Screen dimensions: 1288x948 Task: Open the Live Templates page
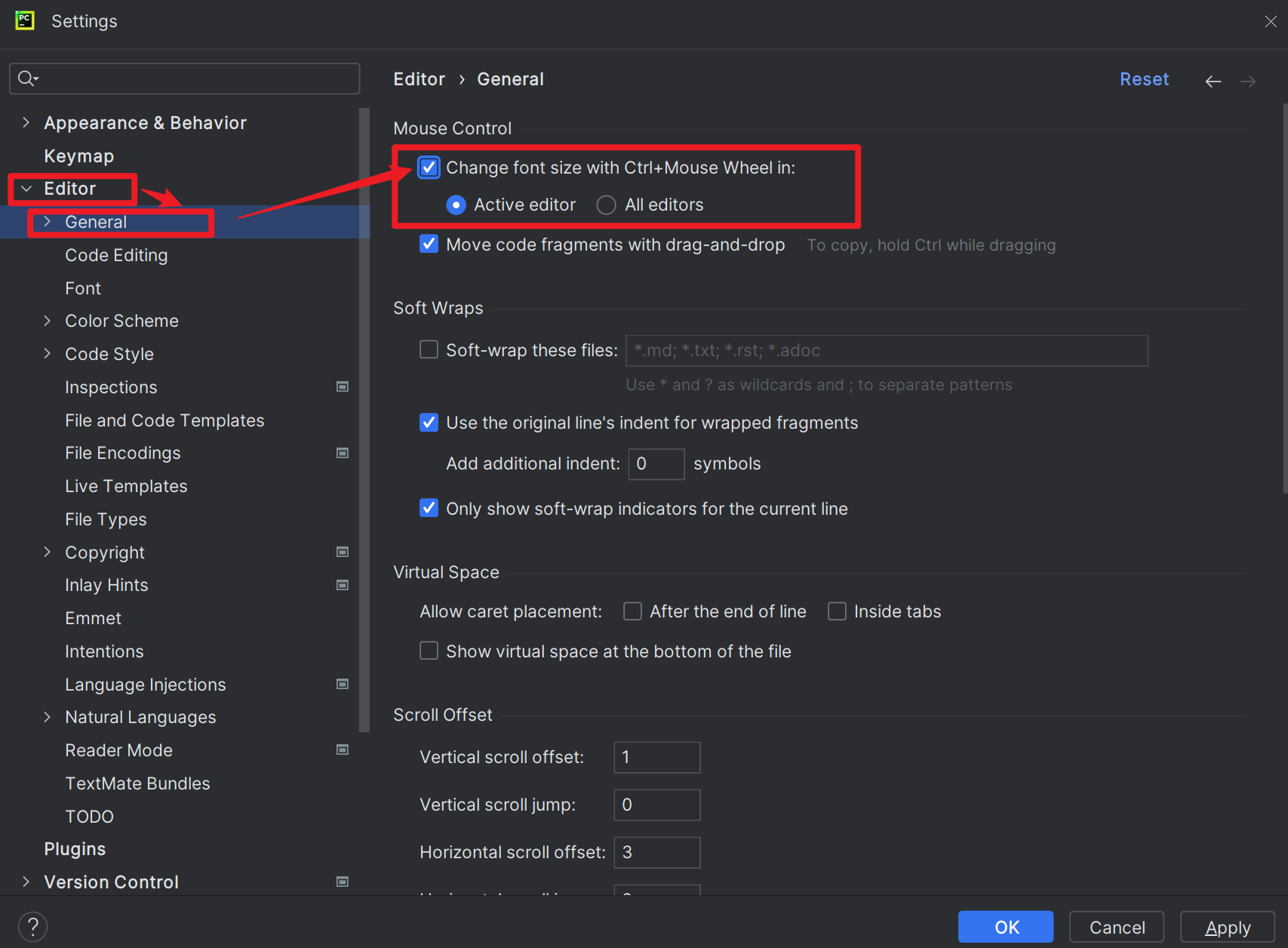click(x=126, y=486)
